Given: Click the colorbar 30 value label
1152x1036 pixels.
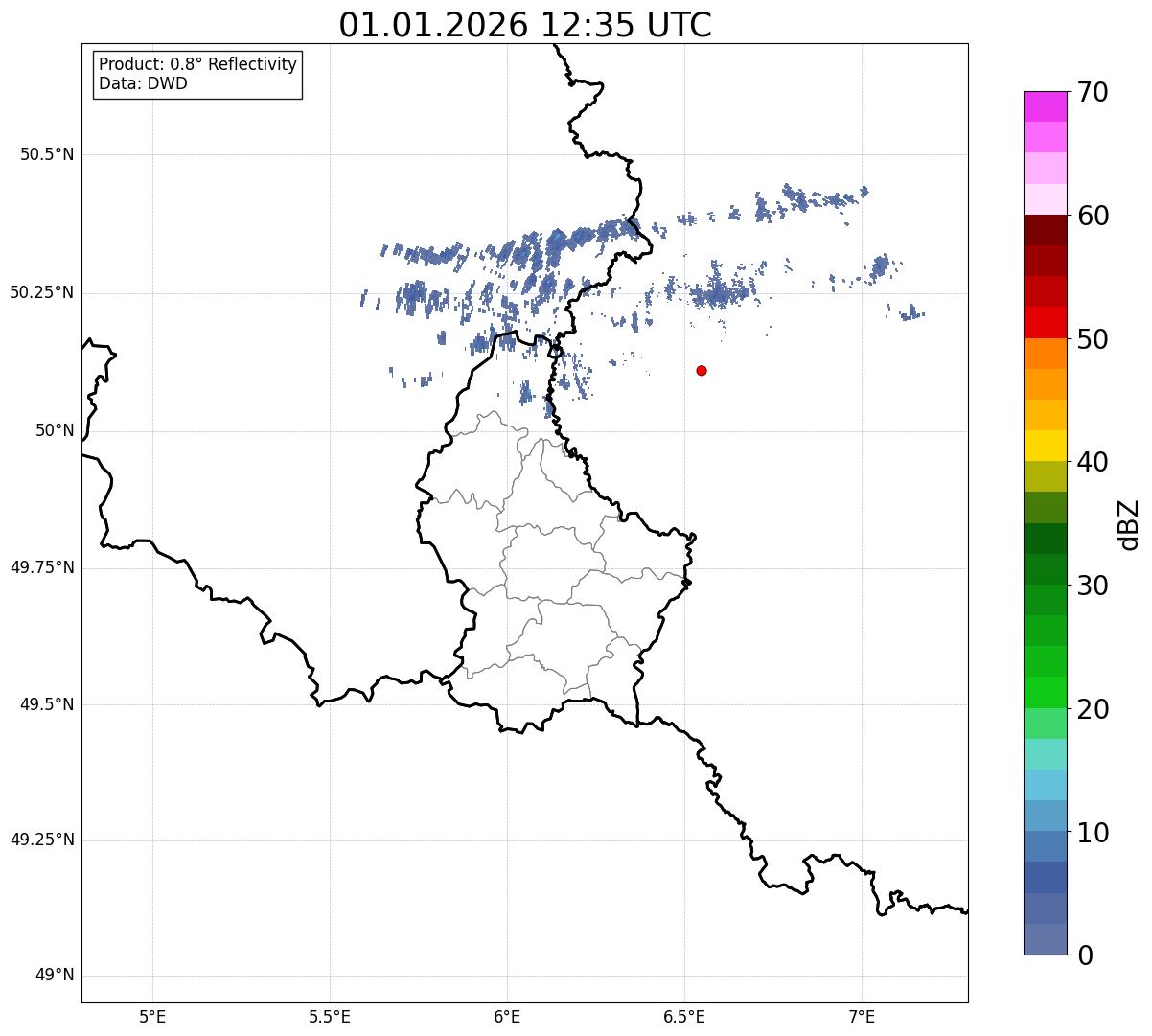Looking at the screenshot, I should (x=1094, y=586).
